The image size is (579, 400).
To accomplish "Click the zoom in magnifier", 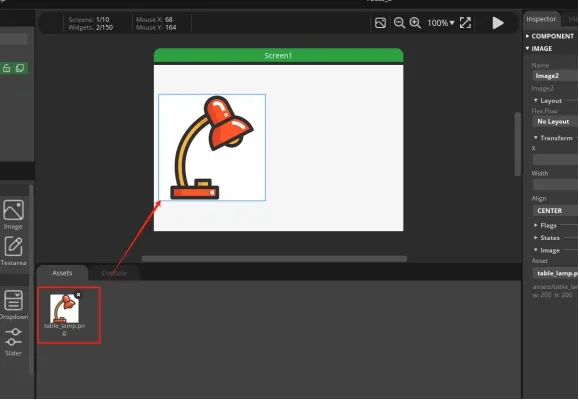I will point(415,23).
